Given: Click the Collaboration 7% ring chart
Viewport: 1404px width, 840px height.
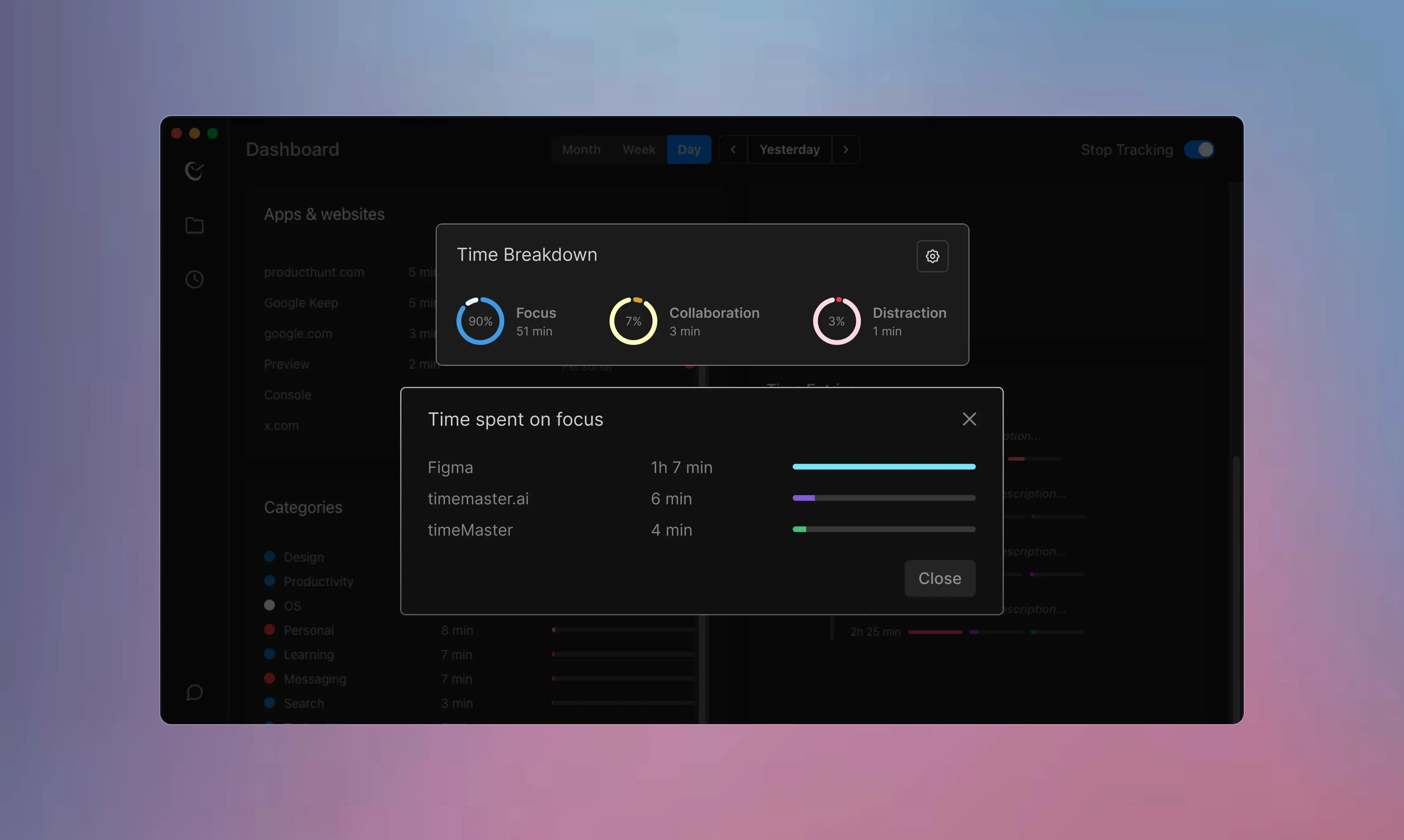Looking at the screenshot, I should pyautogui.click(x=633, y=321).
